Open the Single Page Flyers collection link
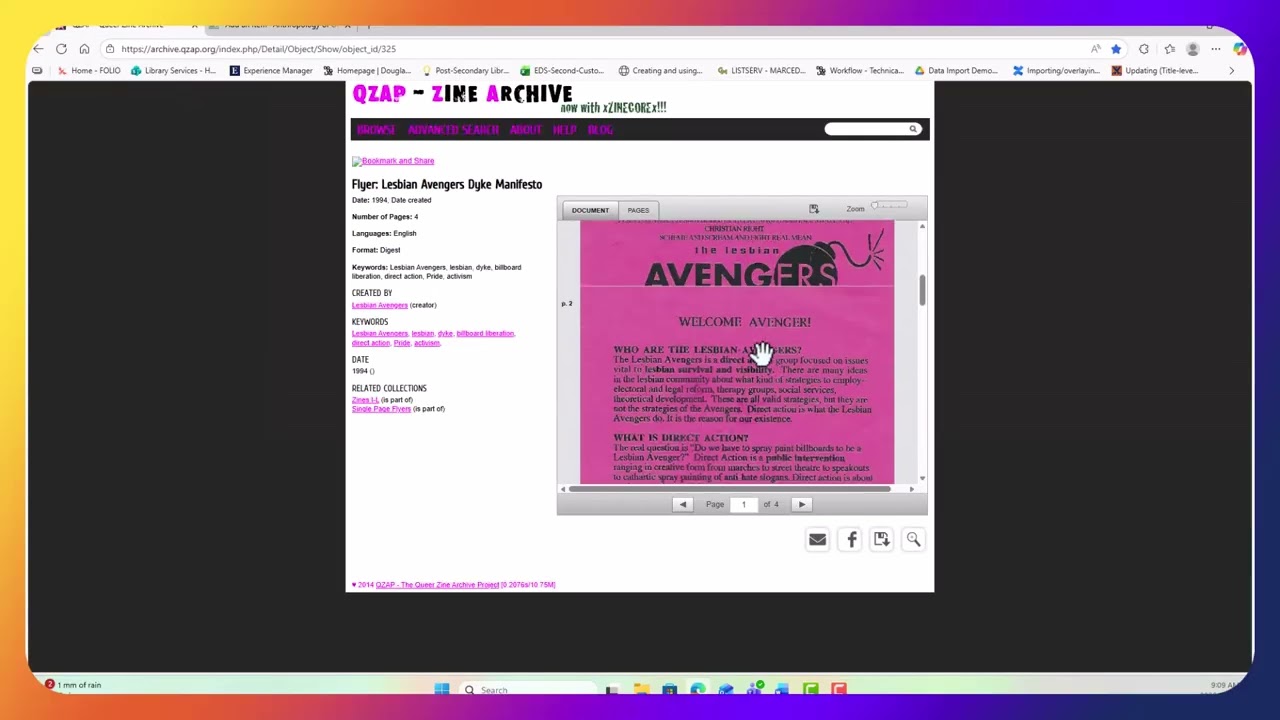The width and height of the screenshot is (1280, 720). tap(381, 409)
